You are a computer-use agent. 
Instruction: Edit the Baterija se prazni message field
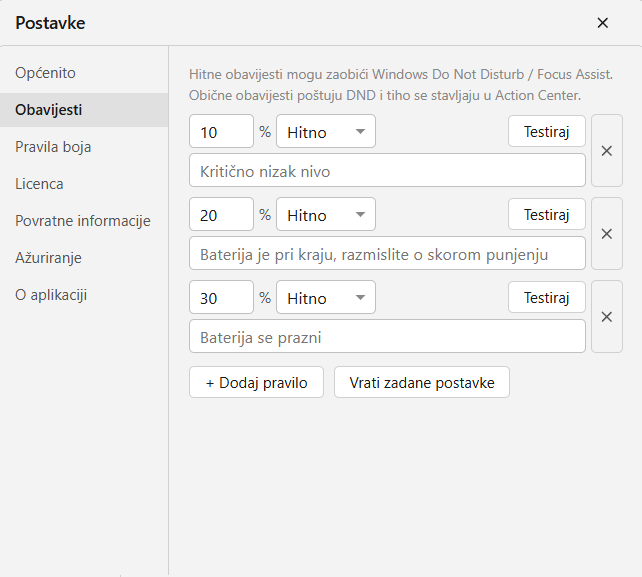point(387,336)
